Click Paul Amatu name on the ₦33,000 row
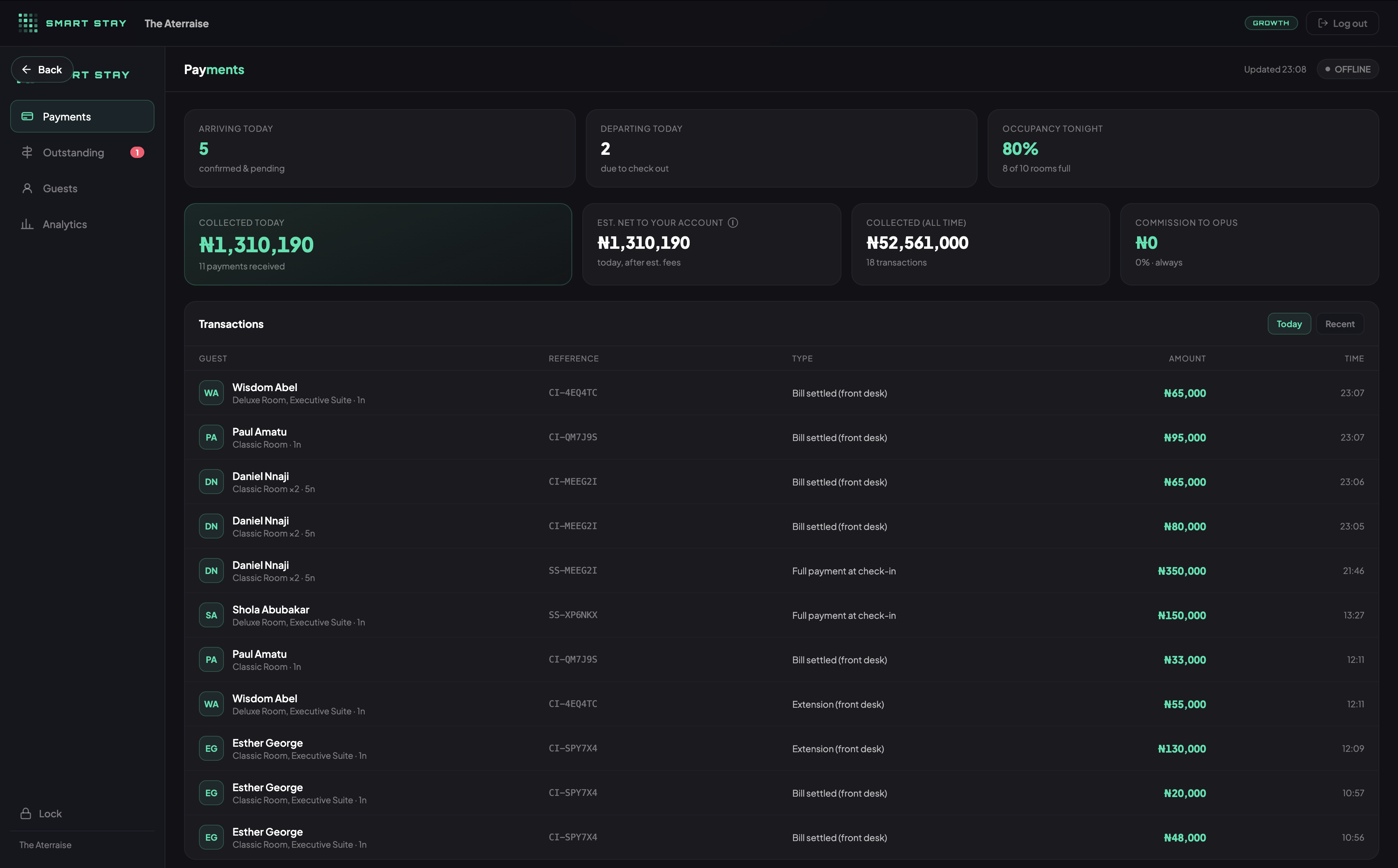1398x868 pixels. point(259,654)
